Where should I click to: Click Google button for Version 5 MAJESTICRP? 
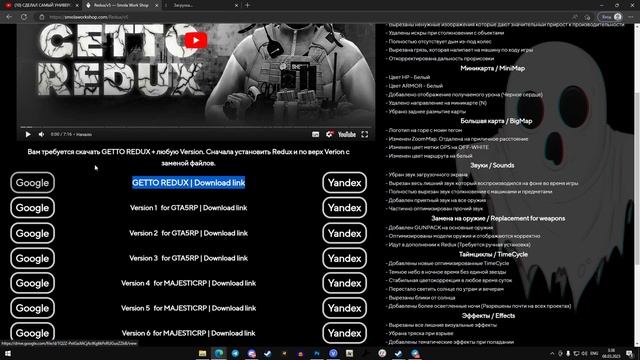33,308
